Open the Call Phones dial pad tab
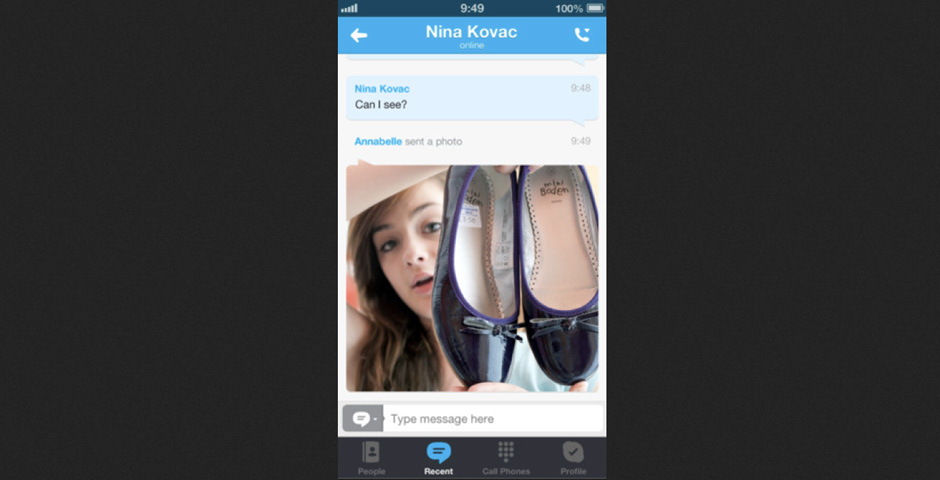 coord(506,459)
